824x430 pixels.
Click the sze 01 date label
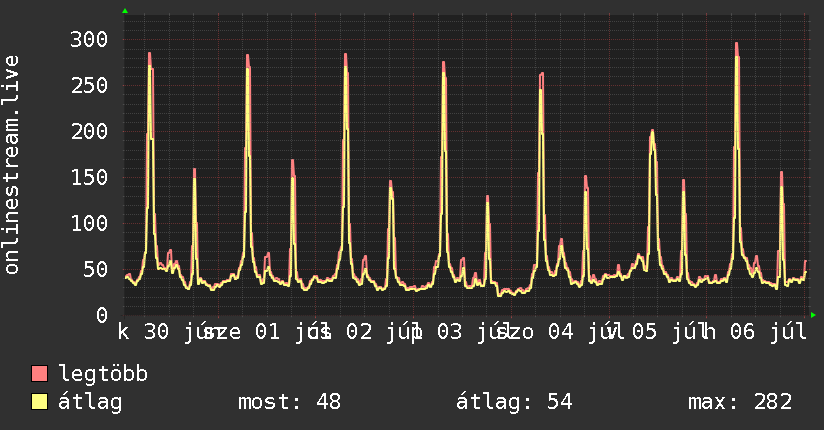pos(241,332)
